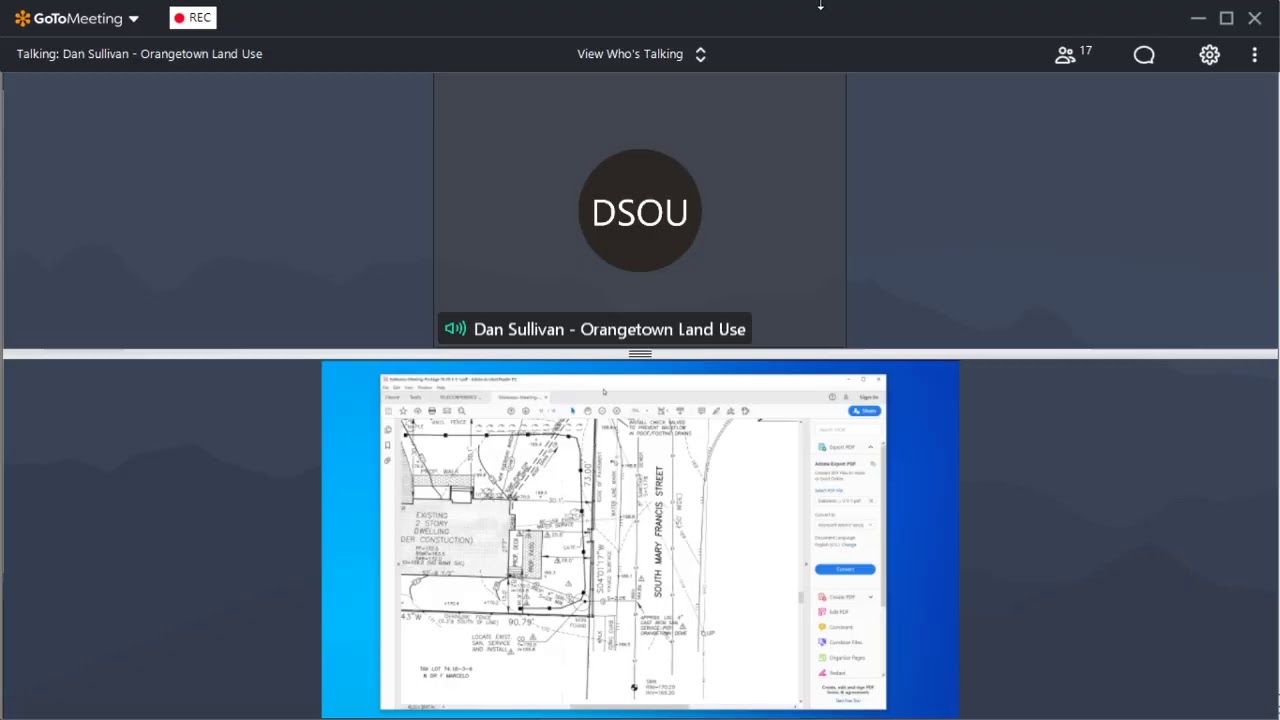Click the Dan Sullivan - Orangetown Land Use label
1280x720 pixels.
pos(609,329)
